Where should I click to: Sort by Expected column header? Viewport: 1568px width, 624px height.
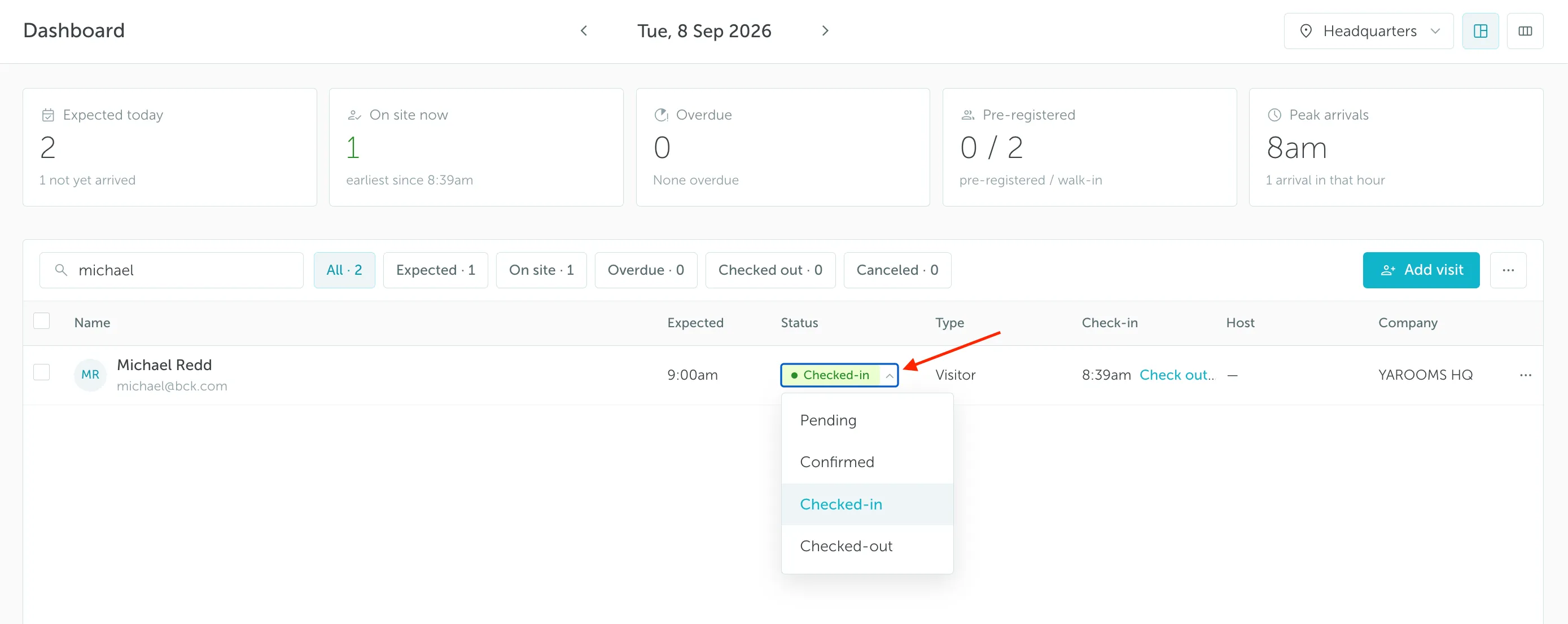pos(695,323)
